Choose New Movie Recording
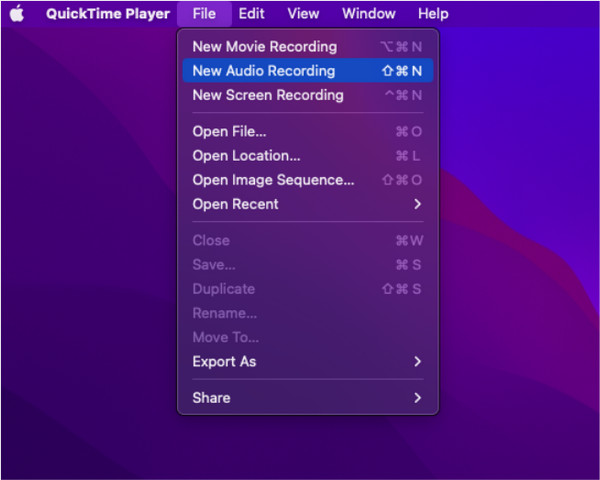600x480 pixels. pyautogui.click(x=308, y=47)
